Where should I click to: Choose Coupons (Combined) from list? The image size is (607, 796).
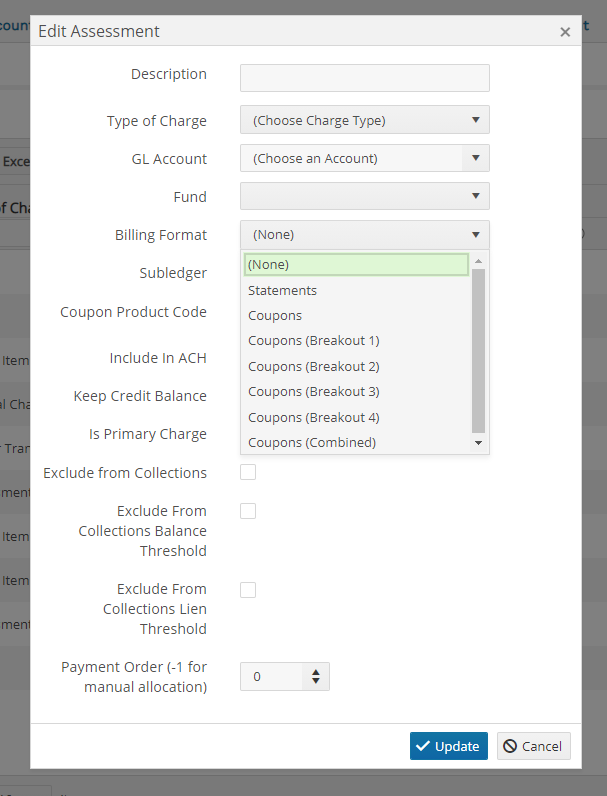[x=356, y=443]
